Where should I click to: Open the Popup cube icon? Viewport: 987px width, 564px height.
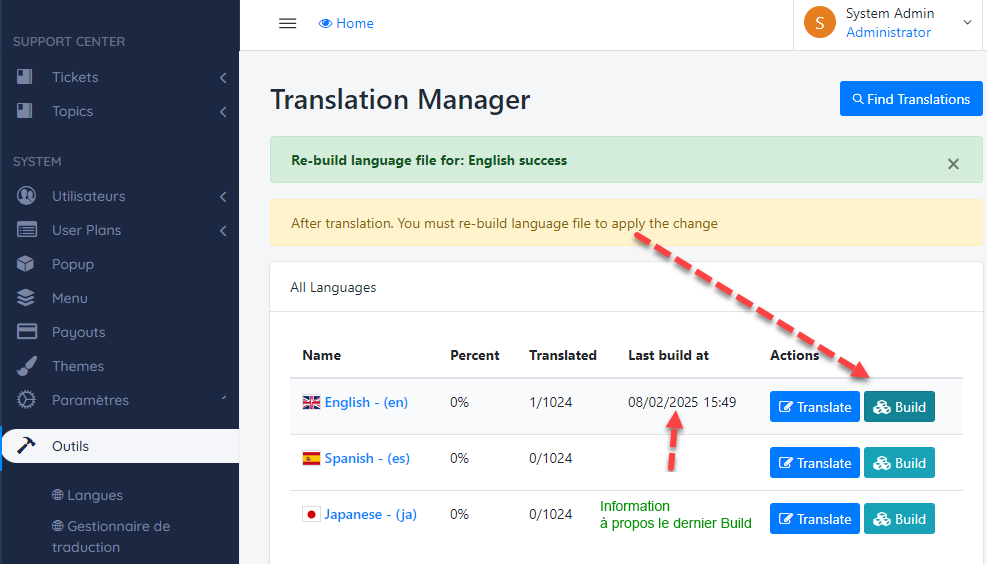pos(27,264)
